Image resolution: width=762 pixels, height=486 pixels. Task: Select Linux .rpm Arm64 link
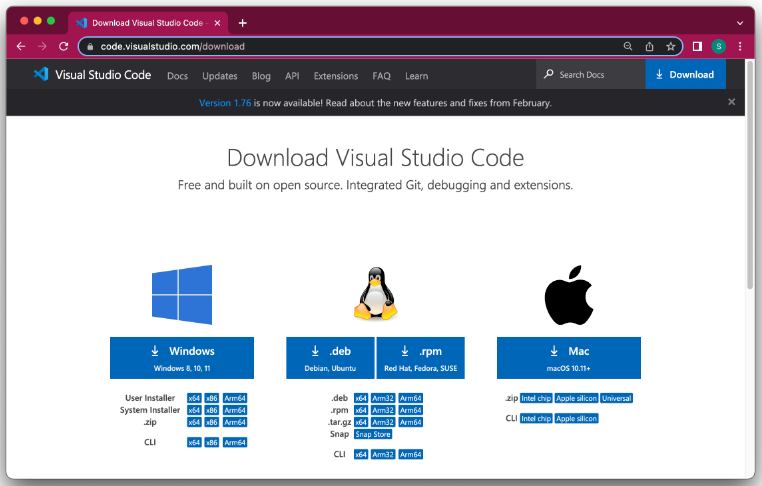coord(411,410)
